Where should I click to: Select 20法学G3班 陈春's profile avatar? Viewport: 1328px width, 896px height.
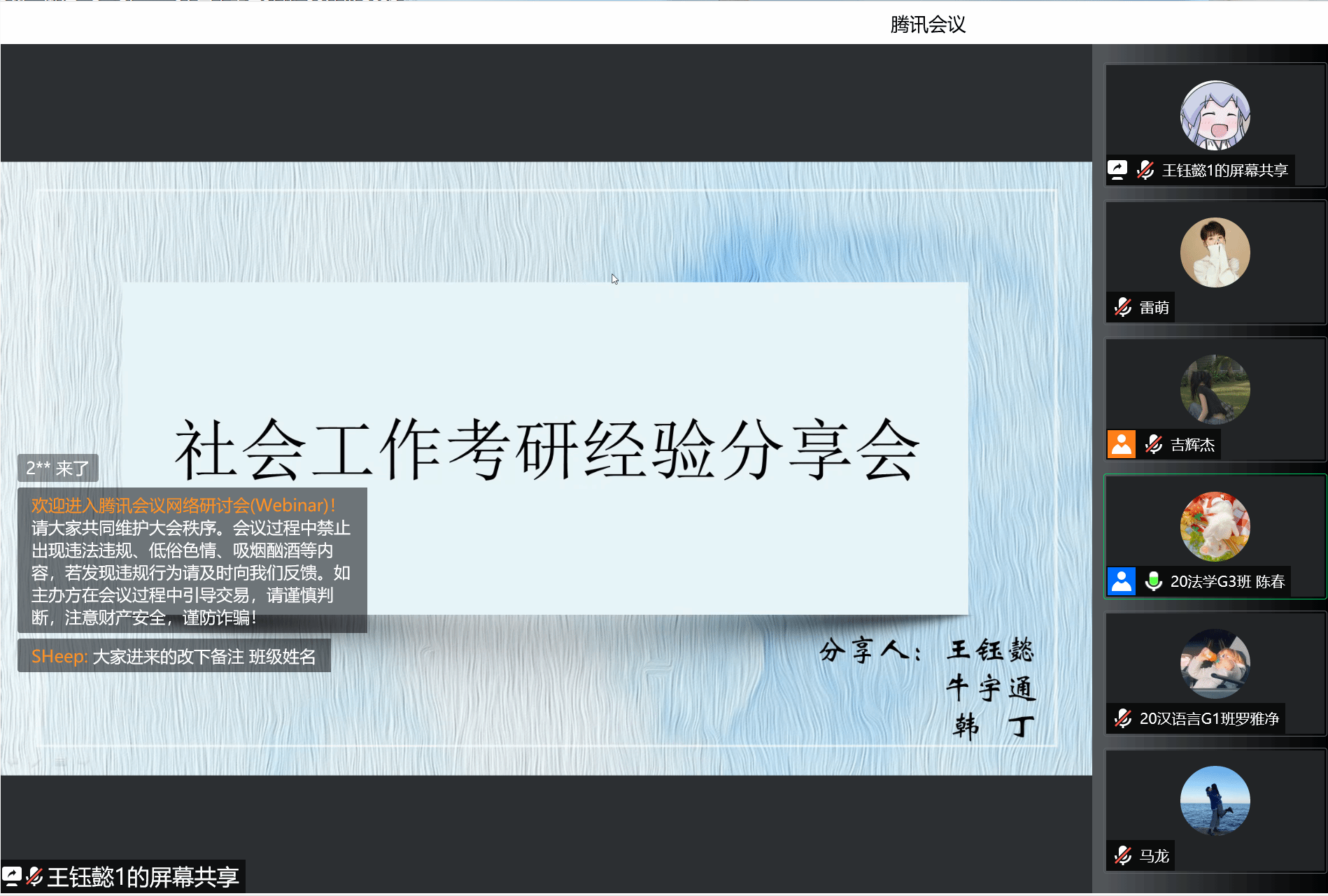[x=1215, y=527]
